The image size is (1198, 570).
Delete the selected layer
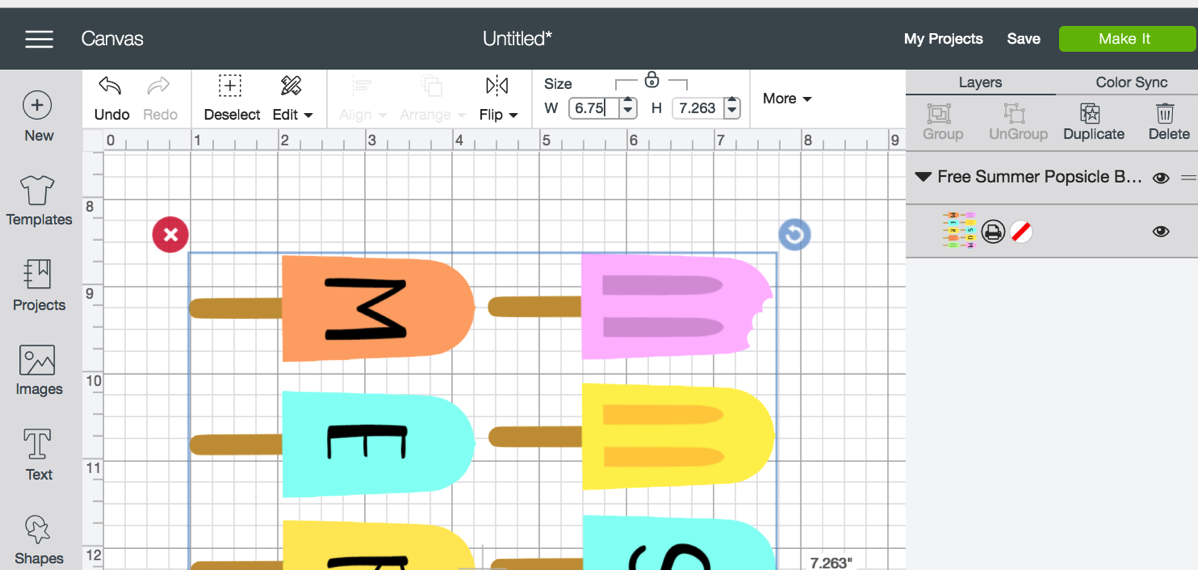[1168, 122]
